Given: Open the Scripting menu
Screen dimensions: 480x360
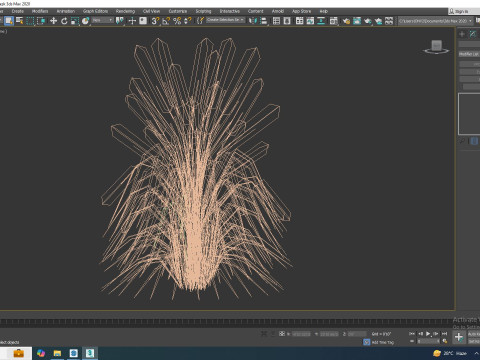Looking at the screenshot, I should pos(203,11).
